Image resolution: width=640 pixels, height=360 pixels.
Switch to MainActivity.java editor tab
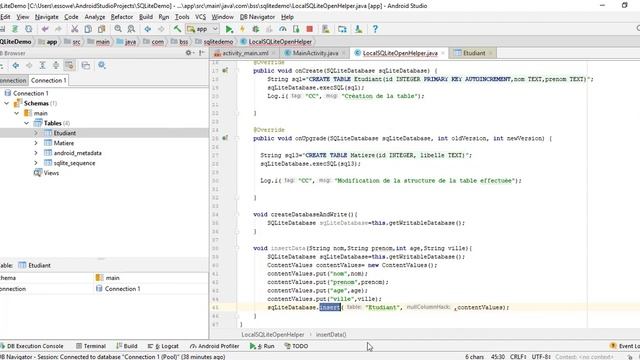(x=315, y=53)
